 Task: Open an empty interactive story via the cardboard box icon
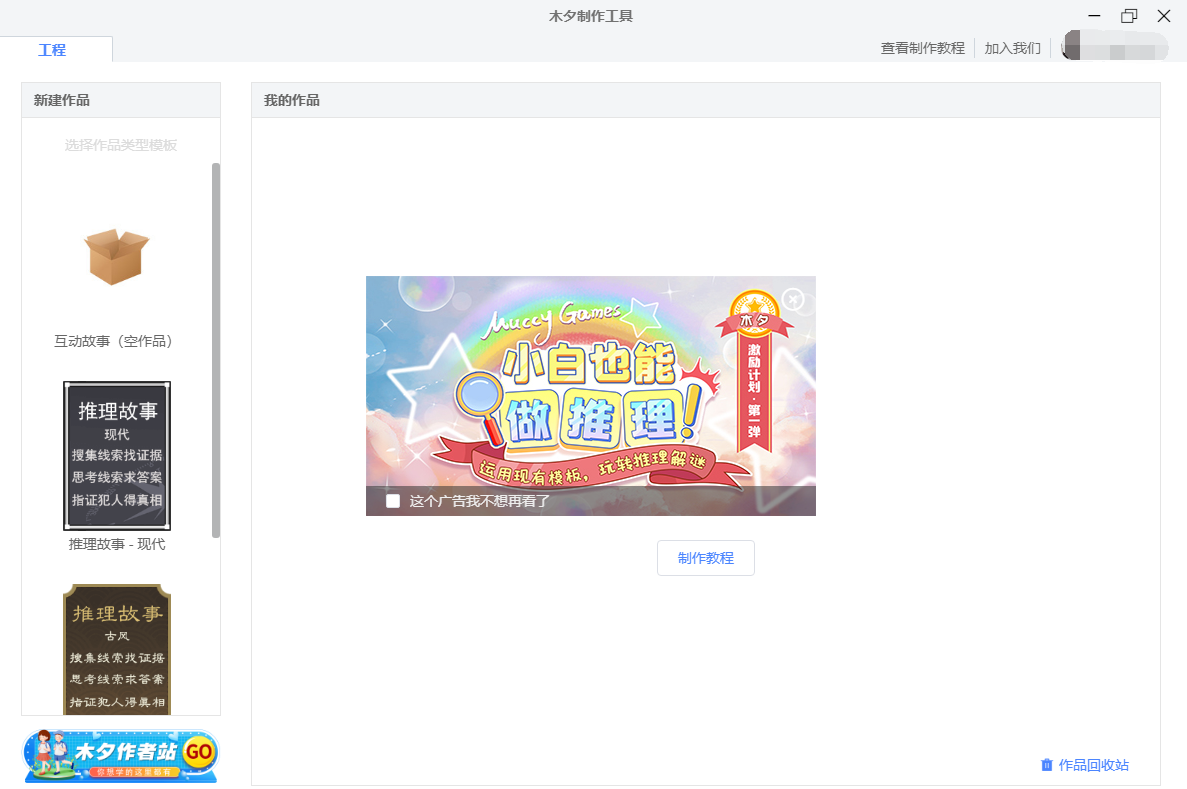pyautogui.click(x=116, y=256)
